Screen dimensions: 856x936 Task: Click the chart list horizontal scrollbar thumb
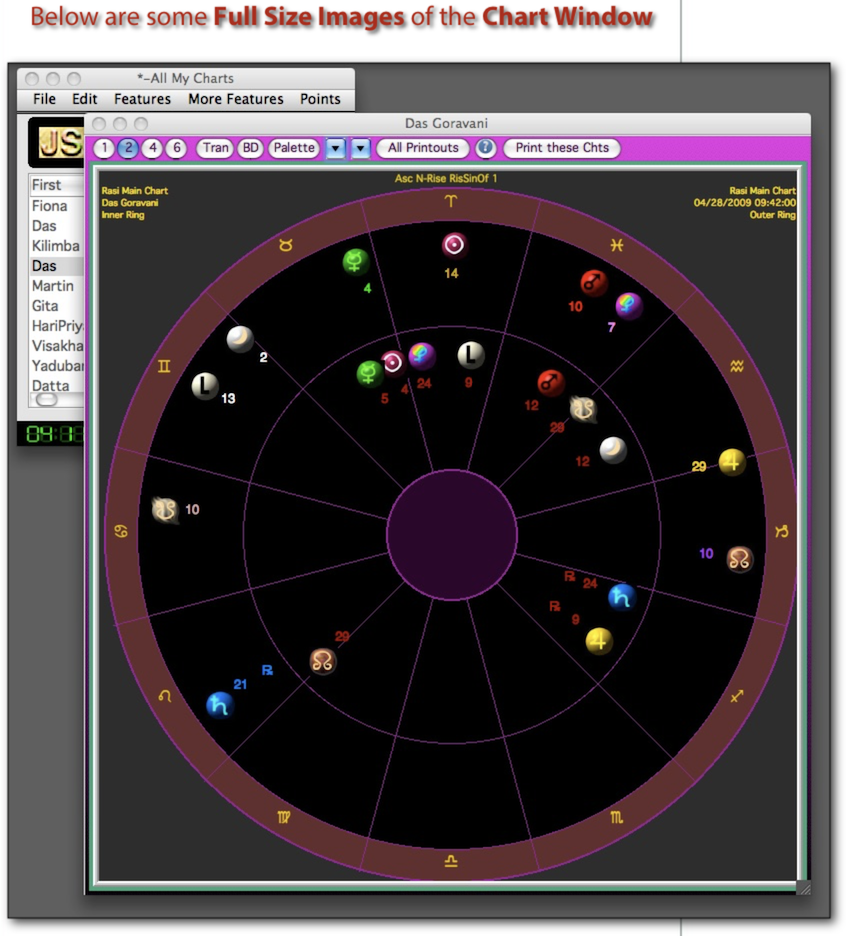(x=47, y=399)
